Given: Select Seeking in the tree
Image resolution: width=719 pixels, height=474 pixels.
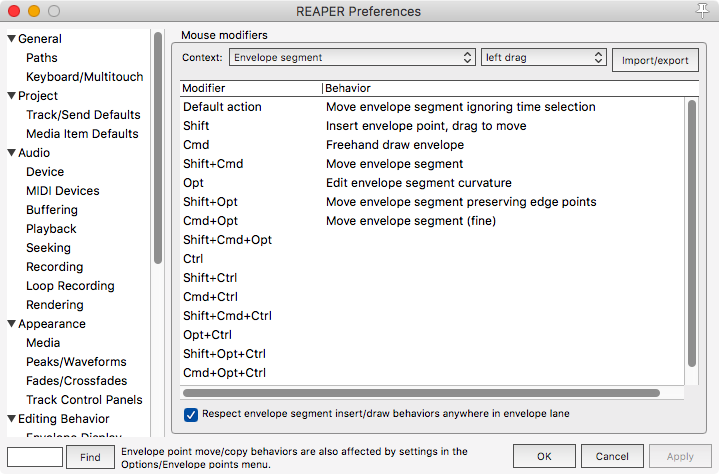Looking at the screenshot, I should coord(49,248).
